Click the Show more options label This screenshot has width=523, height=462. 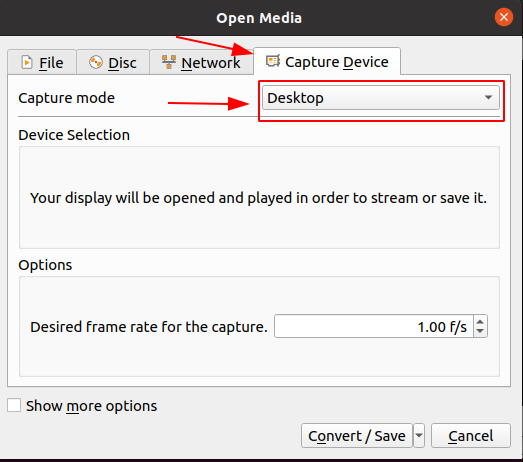pos(91,406)
